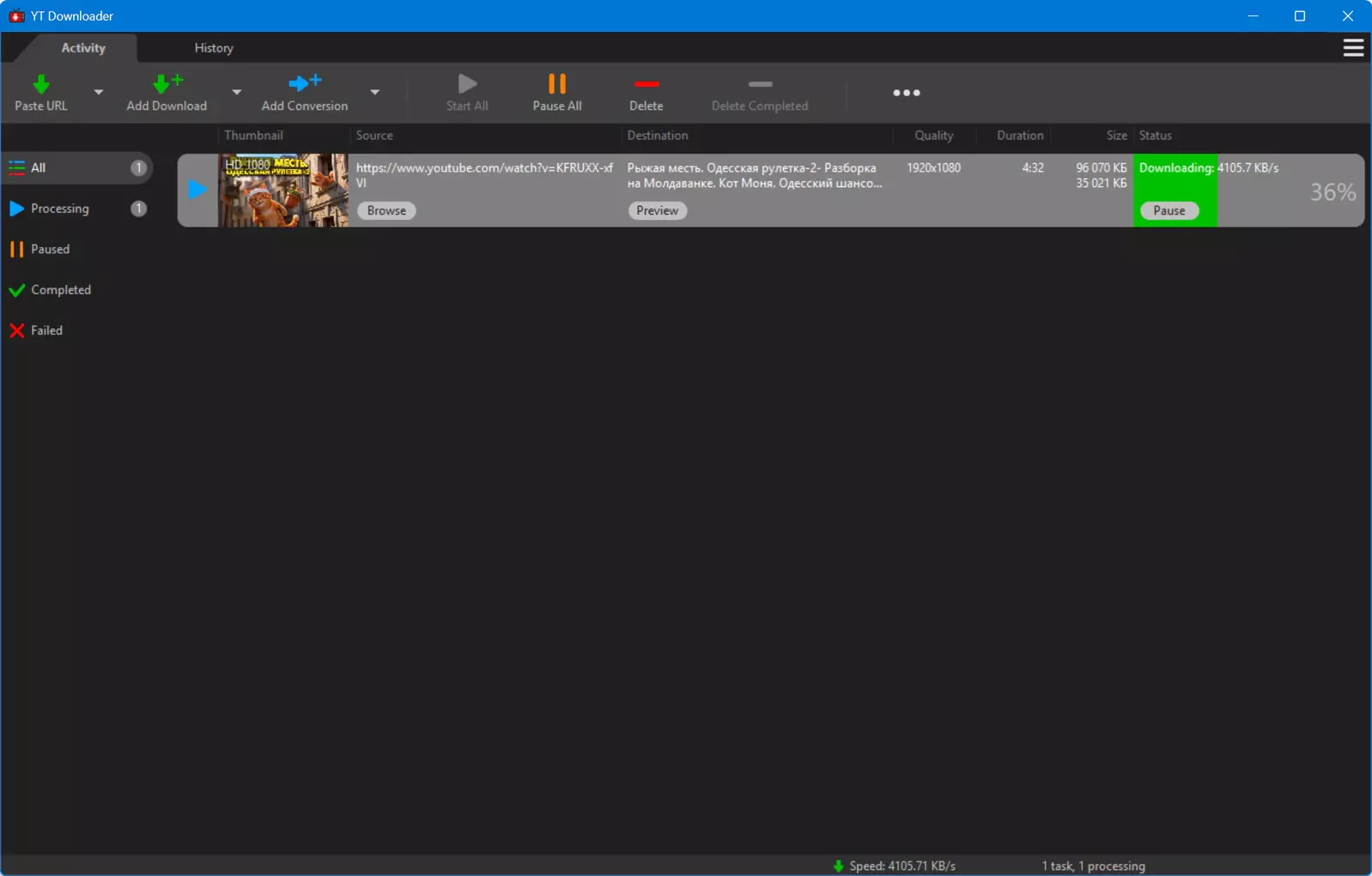The height and width of the screenshot is (876, 1372).
Task: Click the Start All play icon
Action: (467, 83)
